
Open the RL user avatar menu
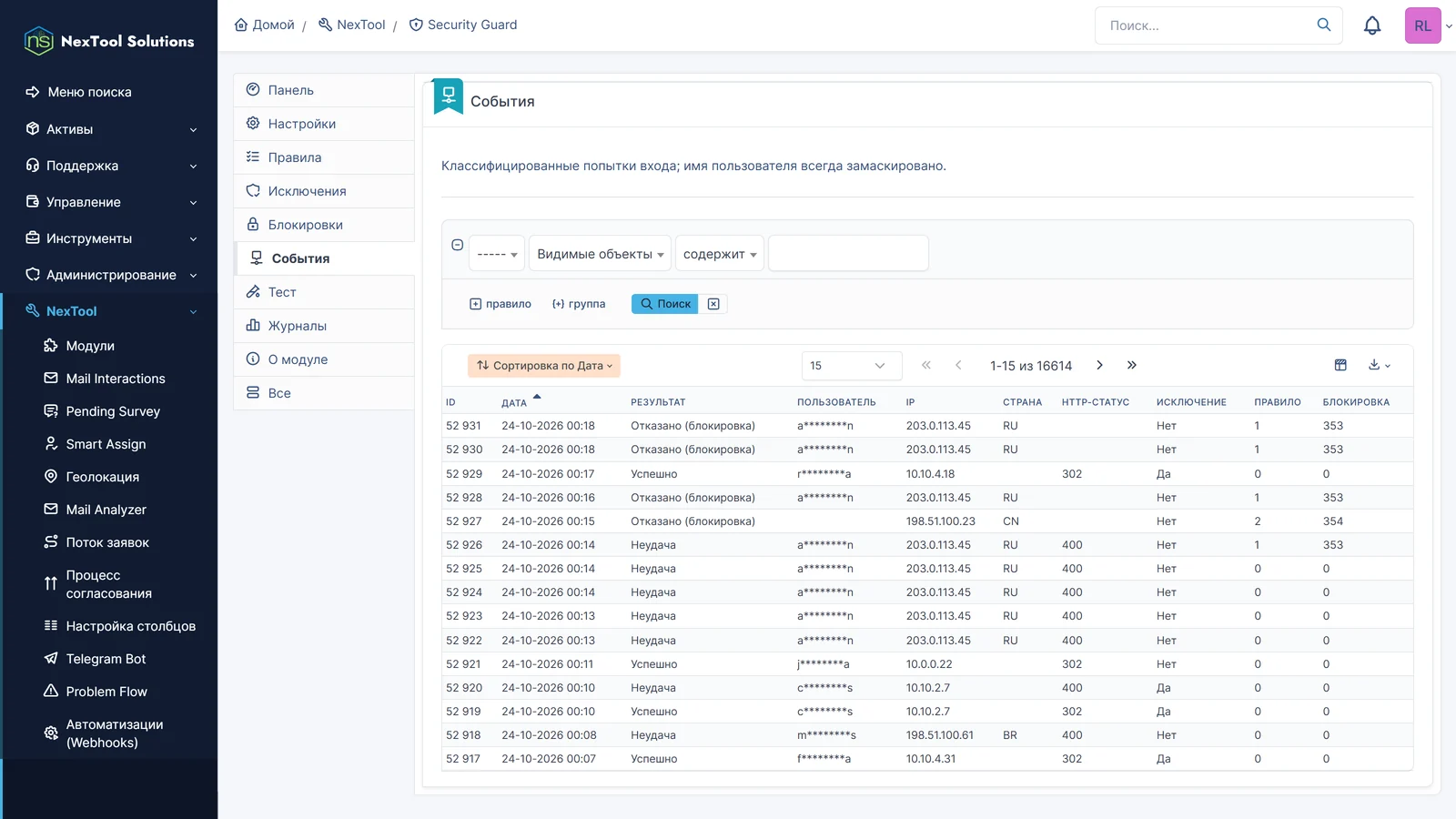coord(1423,25)
